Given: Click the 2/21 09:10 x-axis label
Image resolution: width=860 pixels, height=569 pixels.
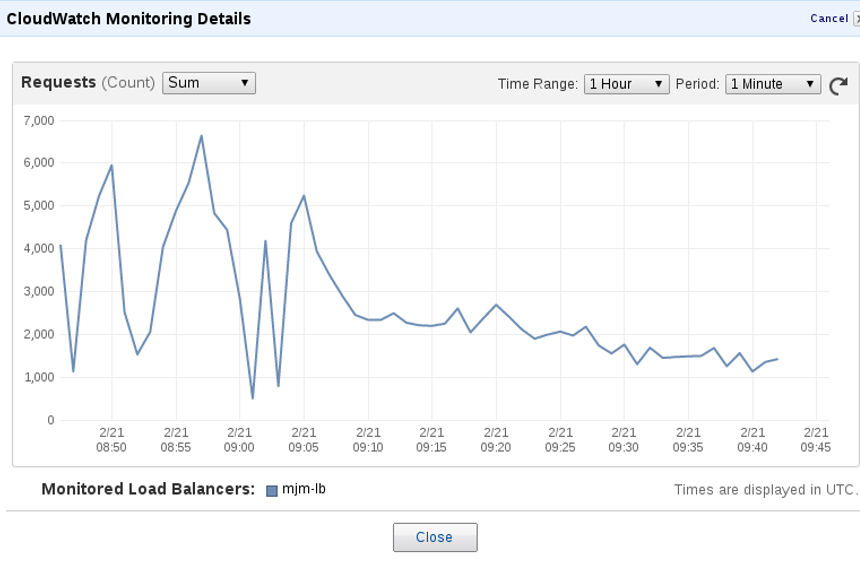Looking at the screenshot, I should tap(368, 440).
